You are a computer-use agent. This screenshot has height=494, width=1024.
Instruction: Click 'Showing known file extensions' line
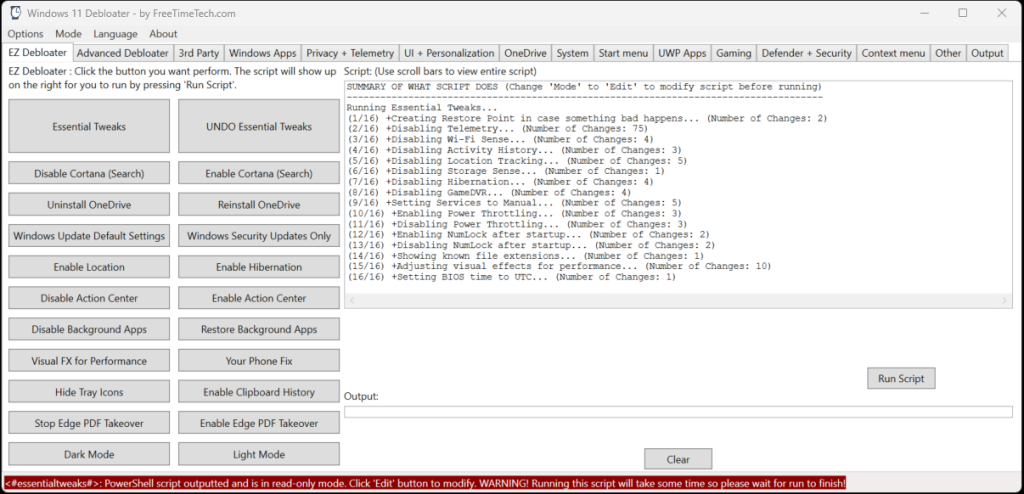click(x=526, y=256)
